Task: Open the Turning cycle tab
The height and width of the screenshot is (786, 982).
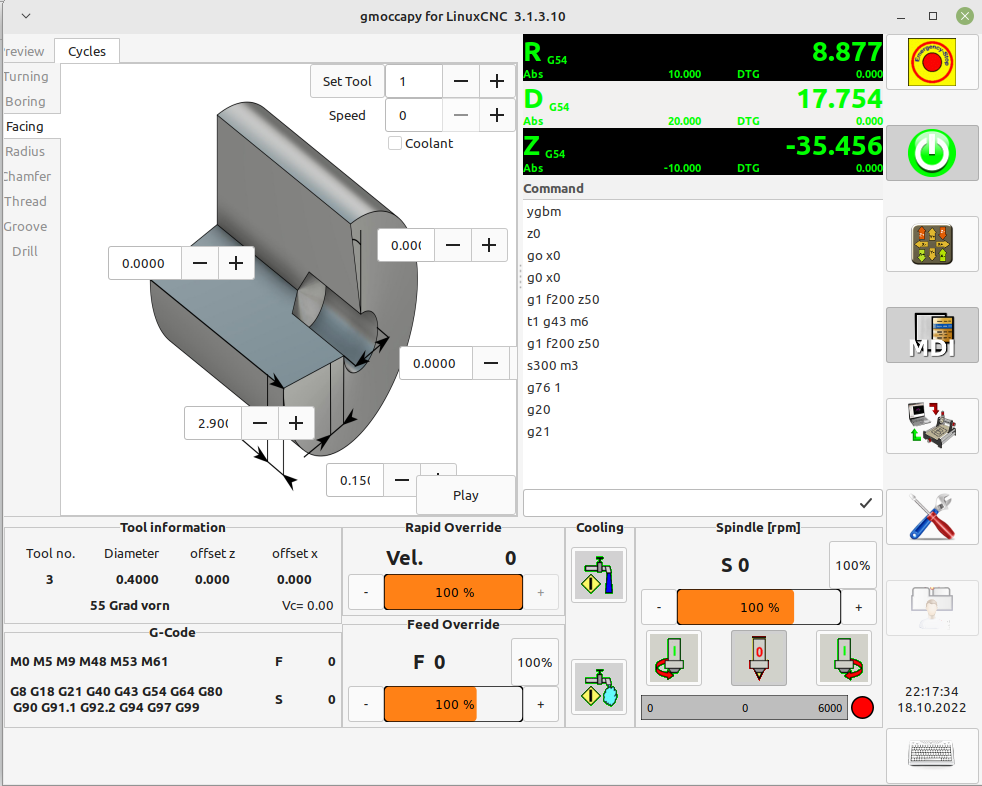Action: pos(26,76)
